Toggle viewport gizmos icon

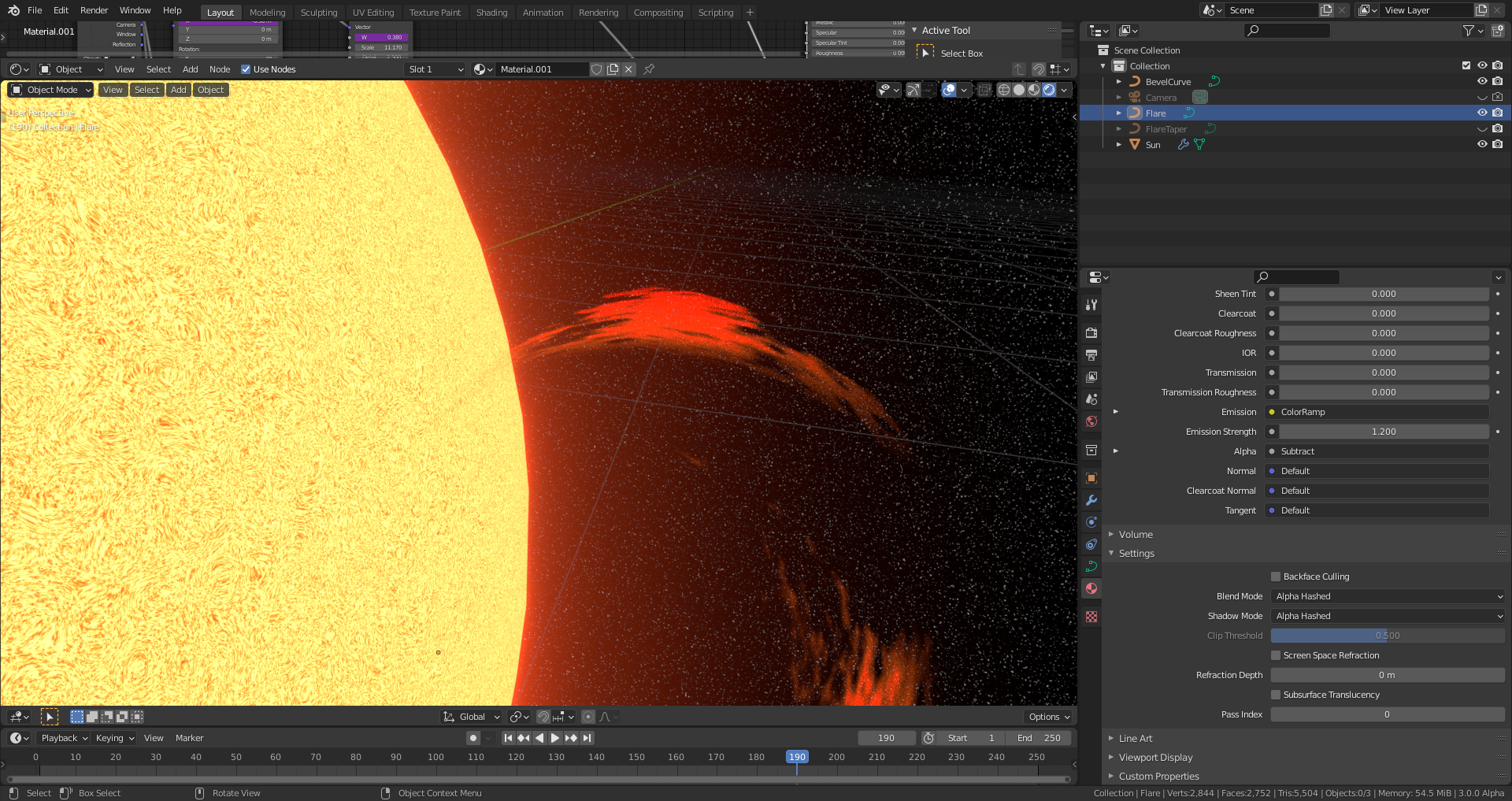[x=913, y=90]
